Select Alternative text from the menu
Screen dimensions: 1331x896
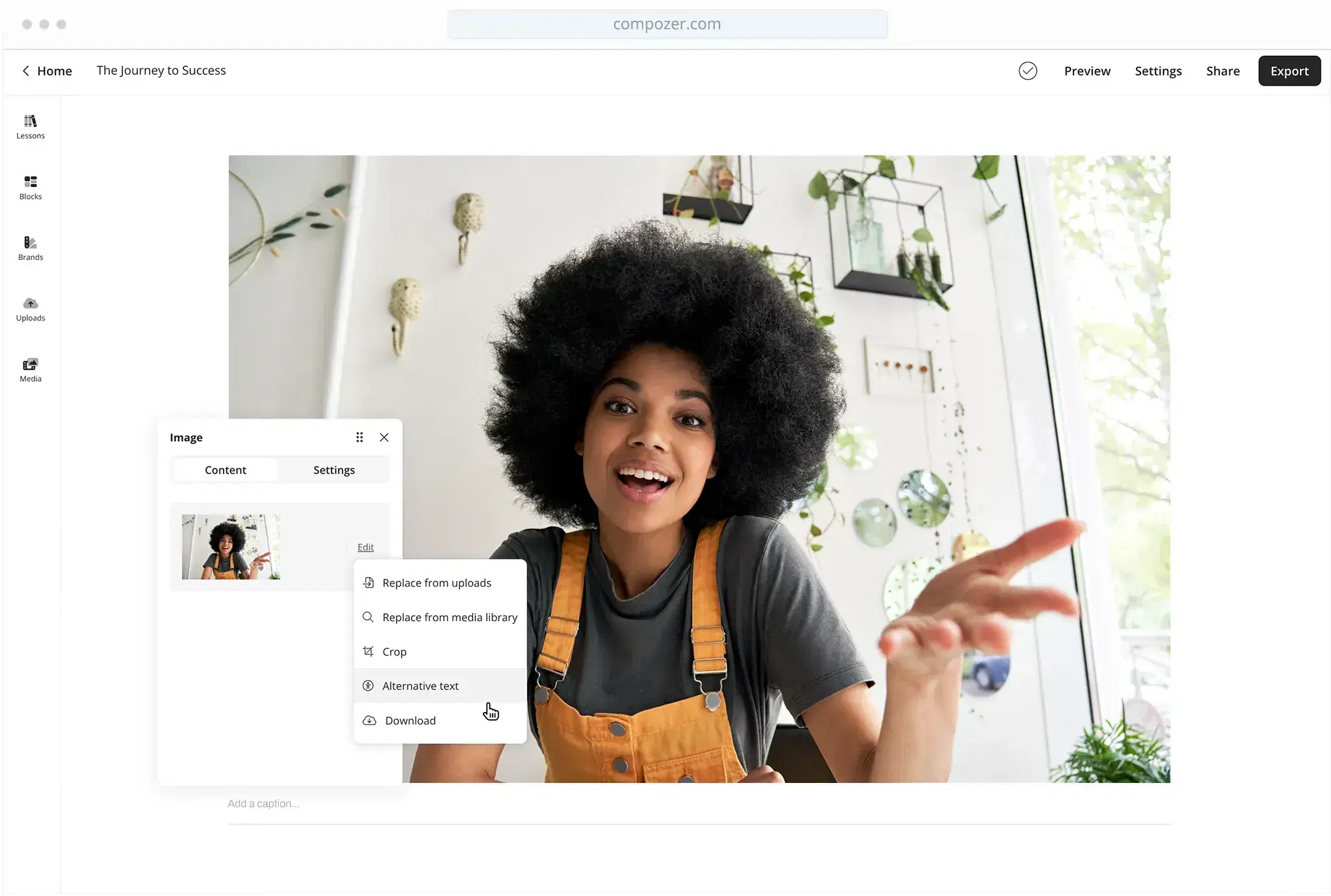click(x=420, y=686)
